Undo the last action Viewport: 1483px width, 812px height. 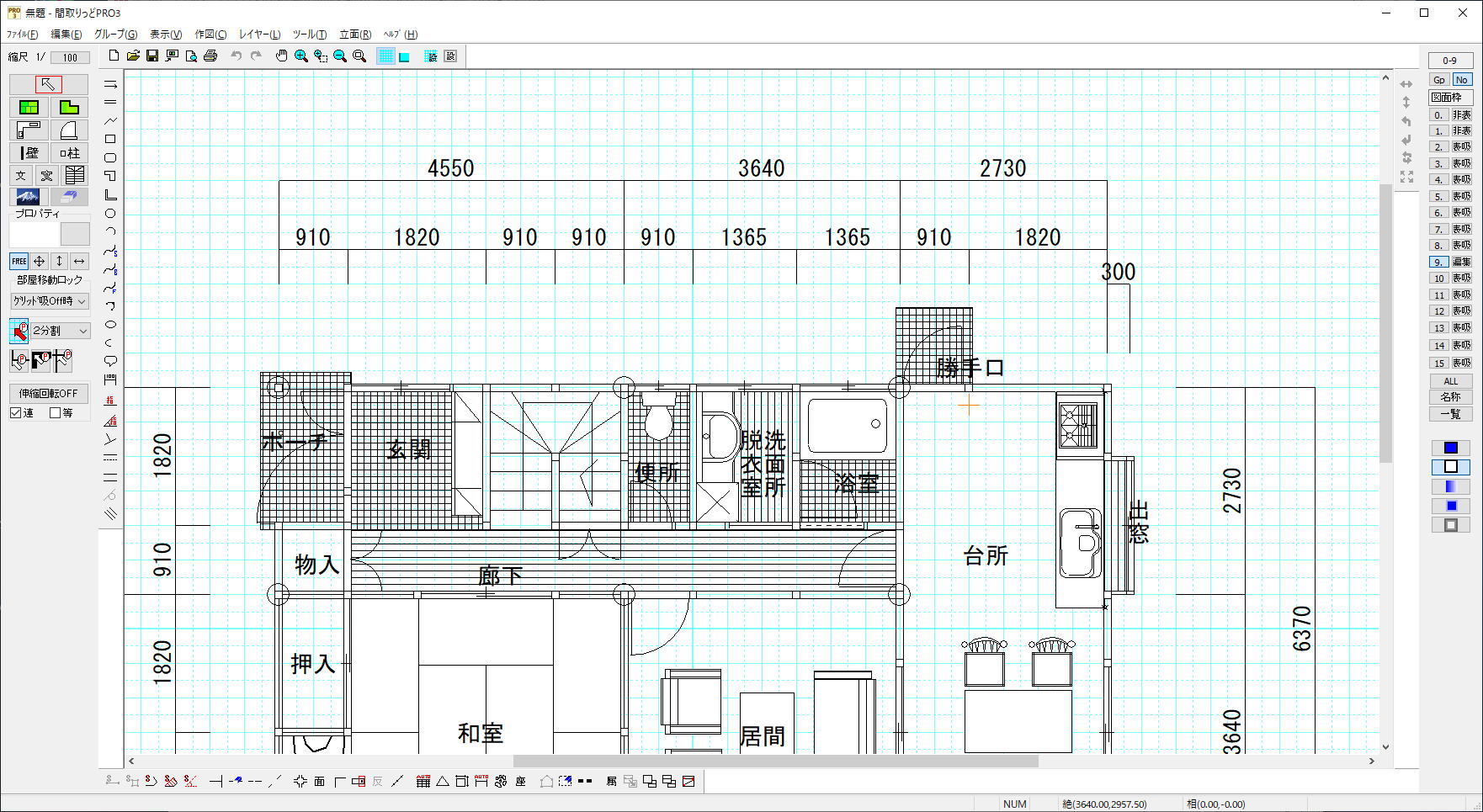(x=237, y=56)
